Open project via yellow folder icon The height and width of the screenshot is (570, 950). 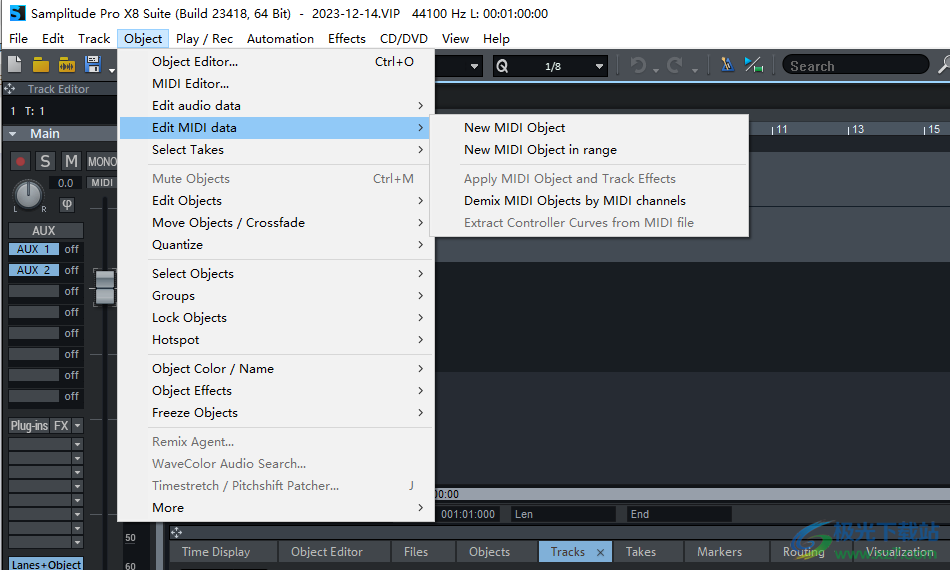coord(41,65)
